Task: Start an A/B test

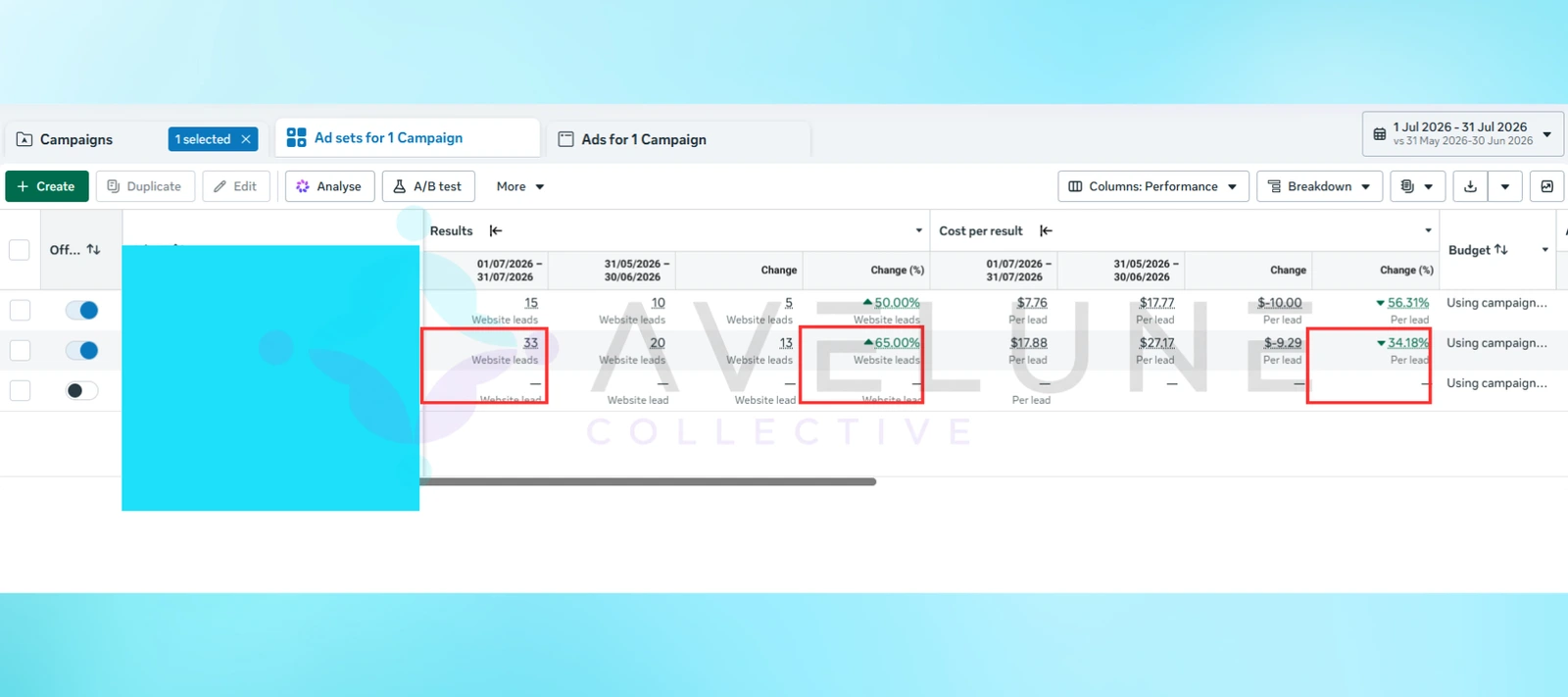Action: [x=428, y=186]
